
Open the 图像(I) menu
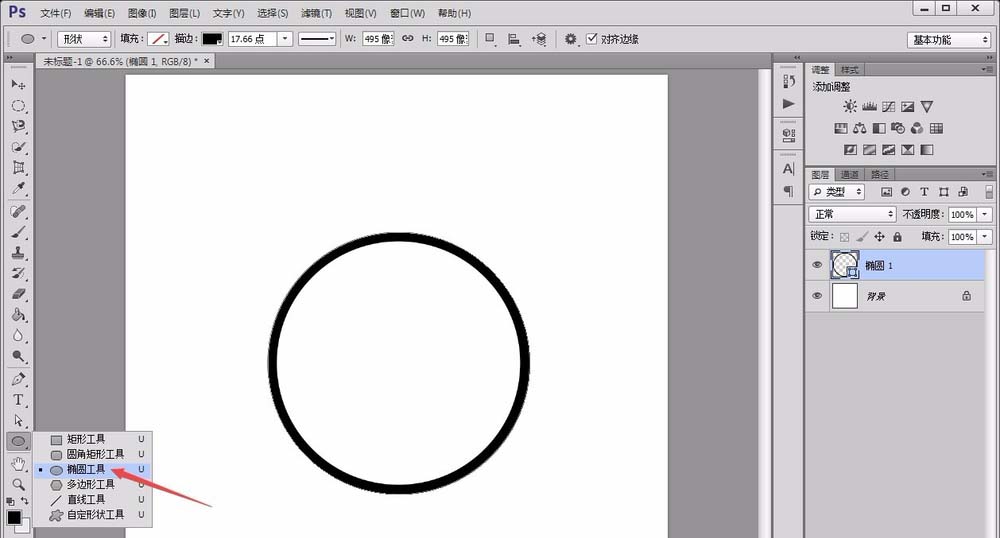[142, 13]
